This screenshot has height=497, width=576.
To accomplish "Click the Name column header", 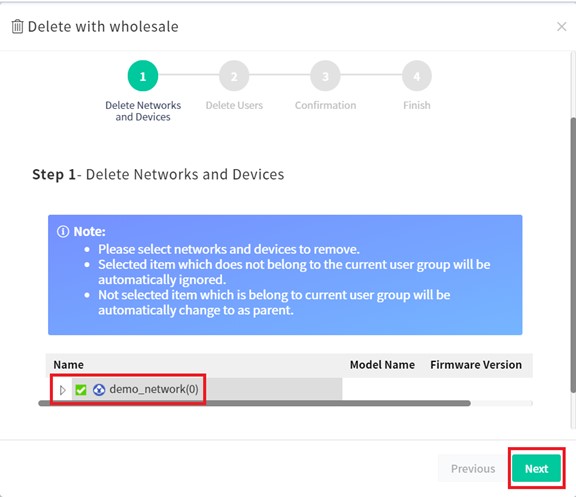I will pyautogui.click(x=68, y=365).
